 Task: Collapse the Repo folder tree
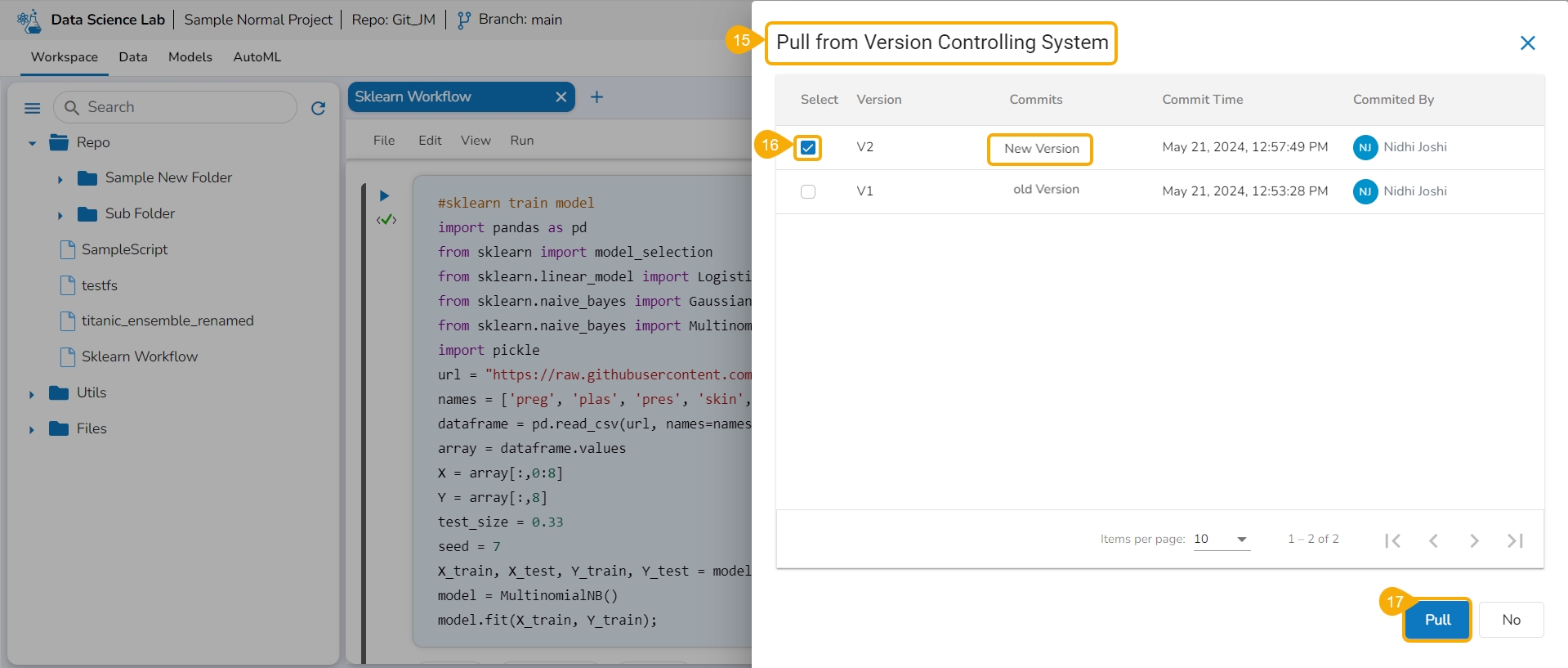[32, 143]
